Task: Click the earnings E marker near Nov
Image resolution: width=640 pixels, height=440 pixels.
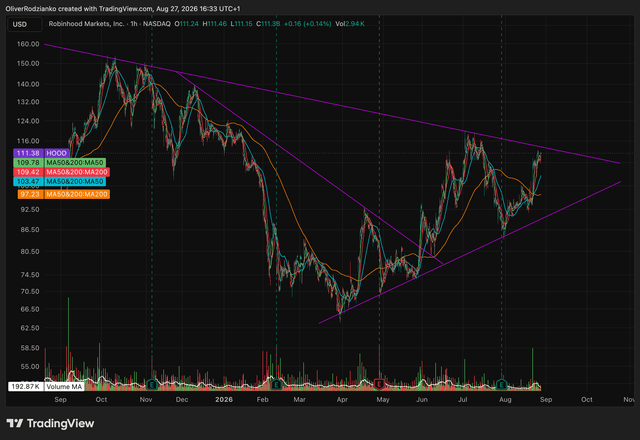Action: (x=152, y=384)
